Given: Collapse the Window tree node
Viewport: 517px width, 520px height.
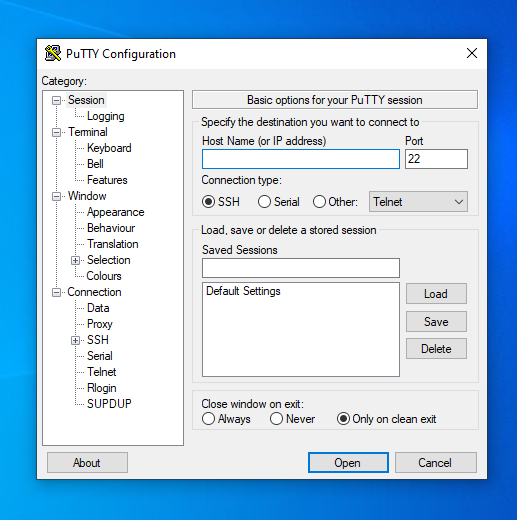Looking at the screenshot, I should click(x=56, y=196).
